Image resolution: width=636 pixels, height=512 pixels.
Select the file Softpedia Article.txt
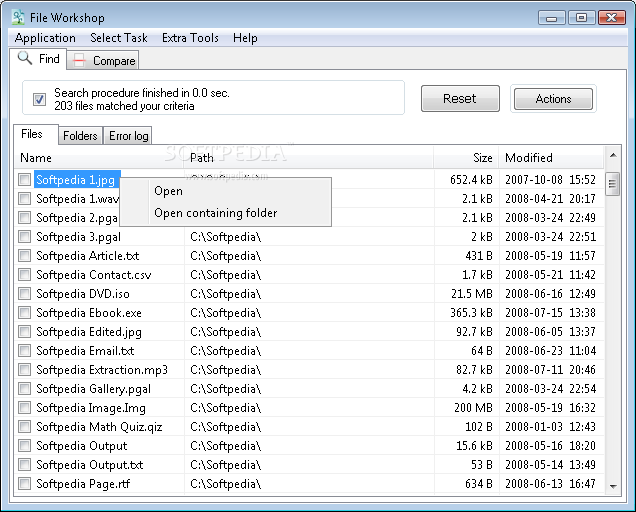click(x=88, y=256)
